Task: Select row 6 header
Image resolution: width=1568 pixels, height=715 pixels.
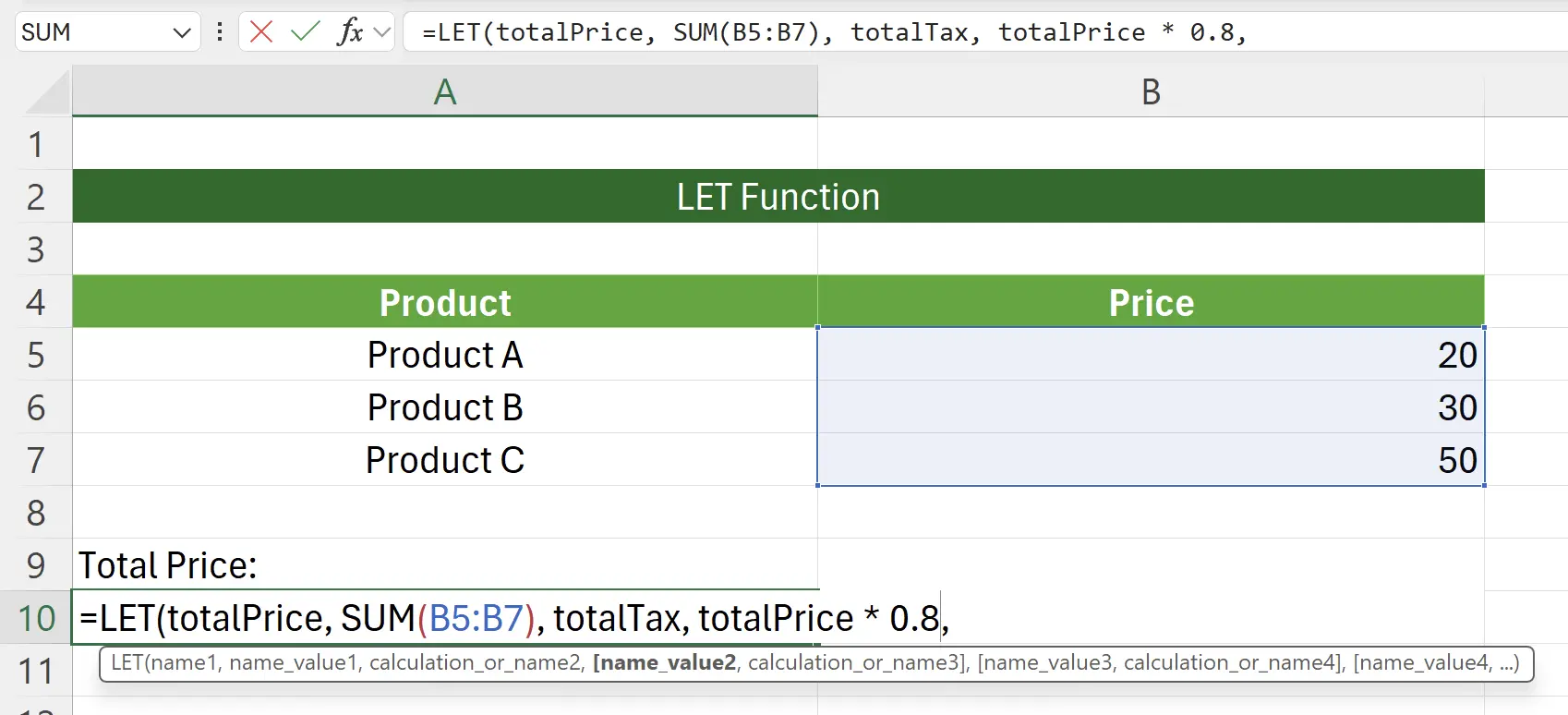Action: (36, 407)
